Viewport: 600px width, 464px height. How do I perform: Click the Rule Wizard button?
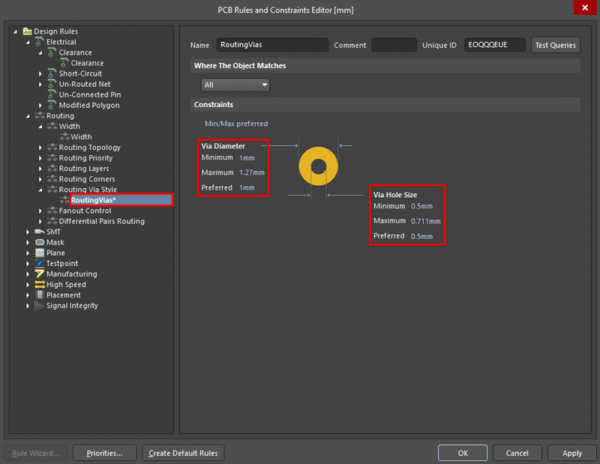[x=36, y=453]
